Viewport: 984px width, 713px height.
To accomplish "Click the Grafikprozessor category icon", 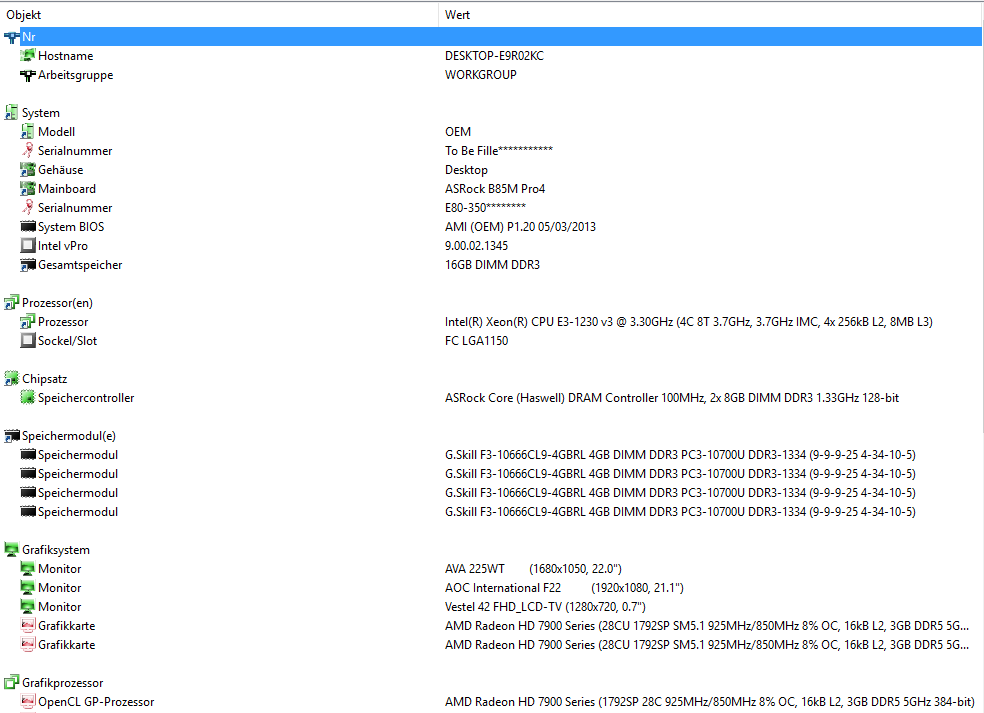I will [11, 682].
